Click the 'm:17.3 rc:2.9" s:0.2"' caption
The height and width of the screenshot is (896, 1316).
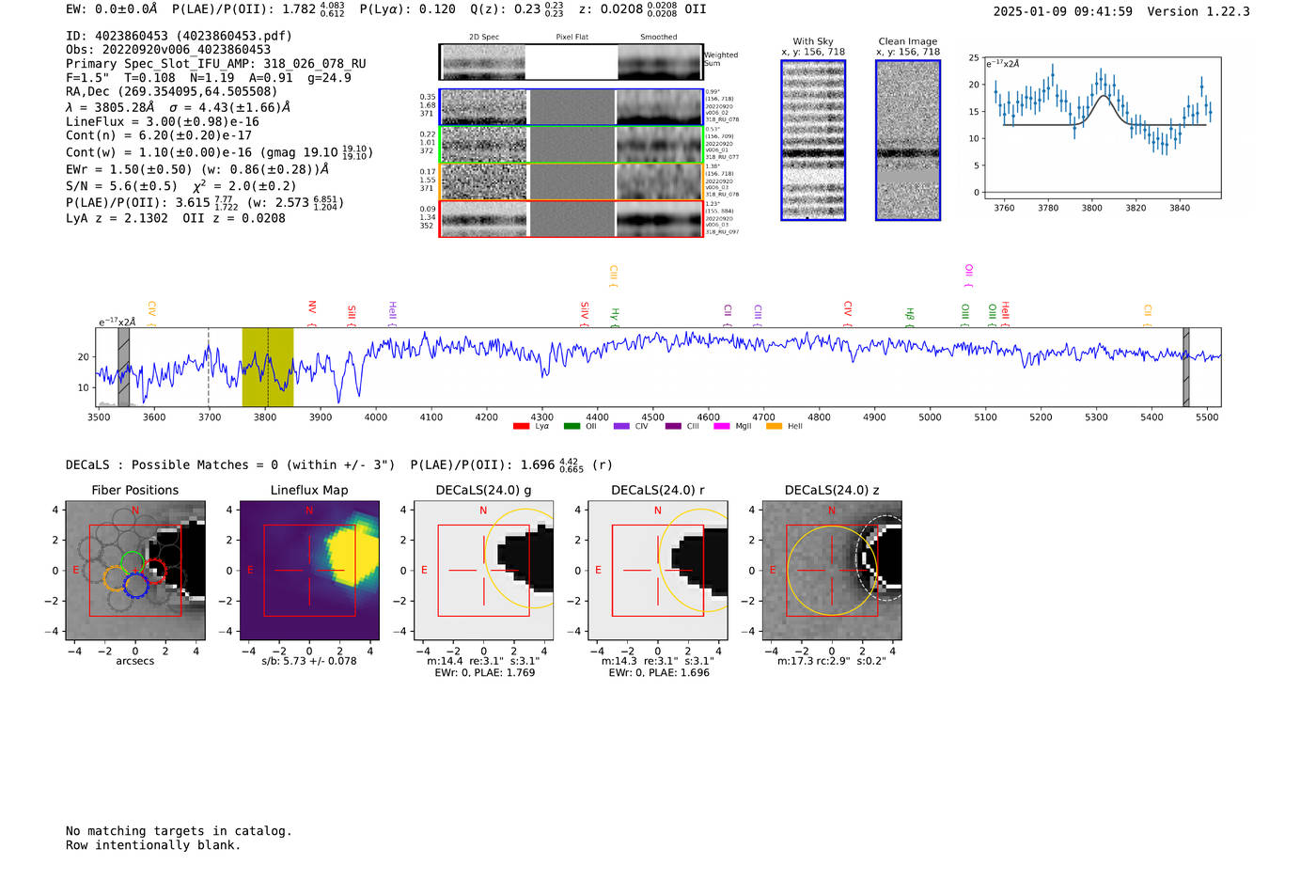coord(832,661)
